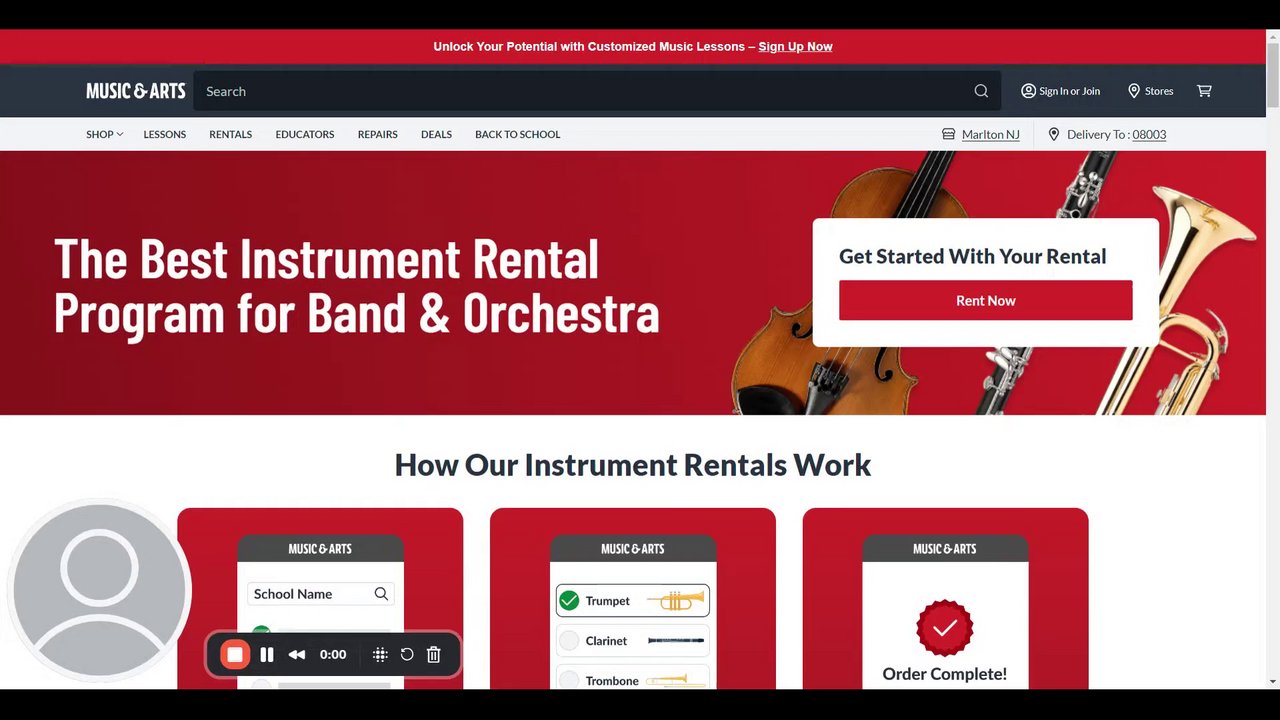1280x720 pixels.
Task: Select the Clarinet radio circle
Action: click(x=569, y=641)
